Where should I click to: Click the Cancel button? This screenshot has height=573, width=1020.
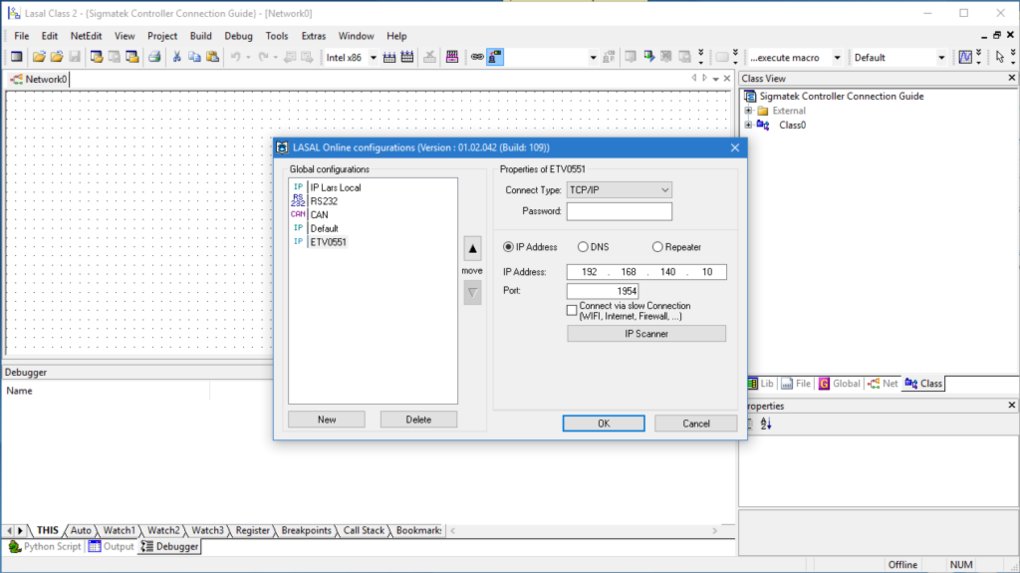(695, 423)
